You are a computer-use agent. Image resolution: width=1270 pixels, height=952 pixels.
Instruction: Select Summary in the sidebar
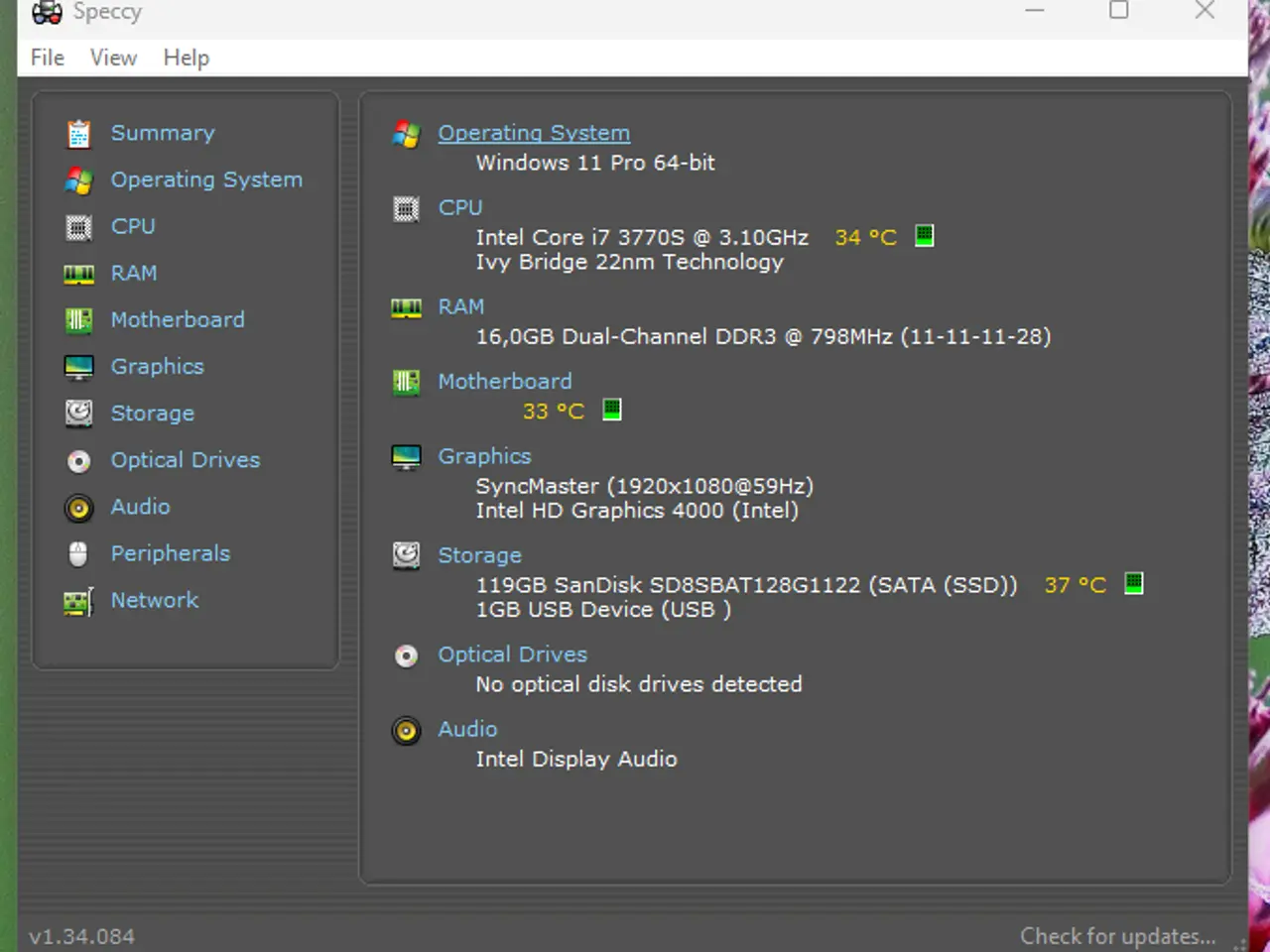click(163, 133)
